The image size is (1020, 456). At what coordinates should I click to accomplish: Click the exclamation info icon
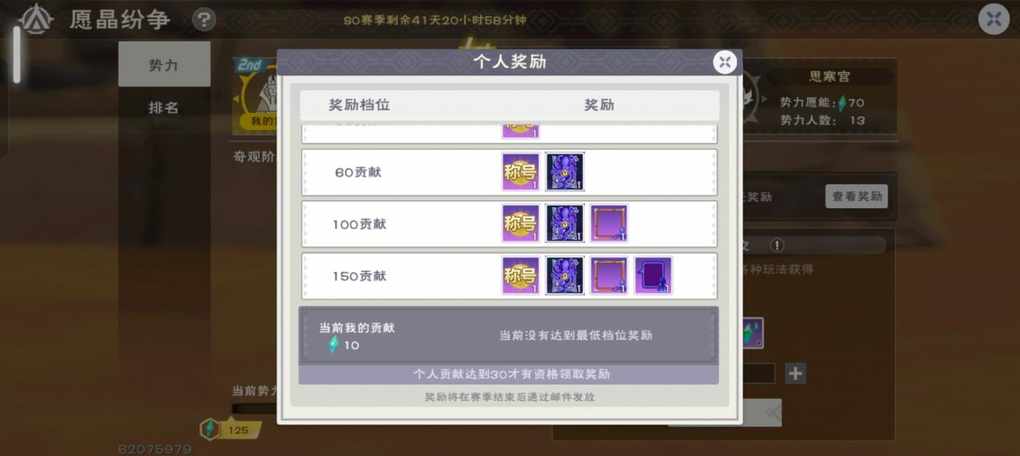pyautogui.click(x=777, y=245)
